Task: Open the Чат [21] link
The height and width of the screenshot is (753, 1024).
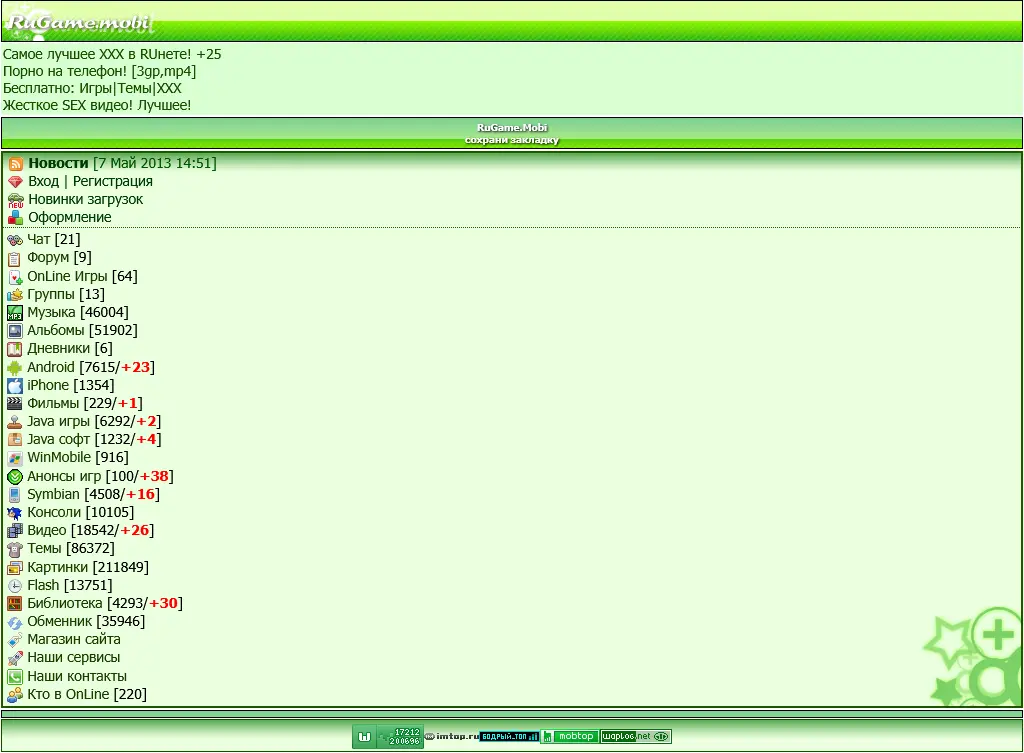Action: [x=54, y=240]
